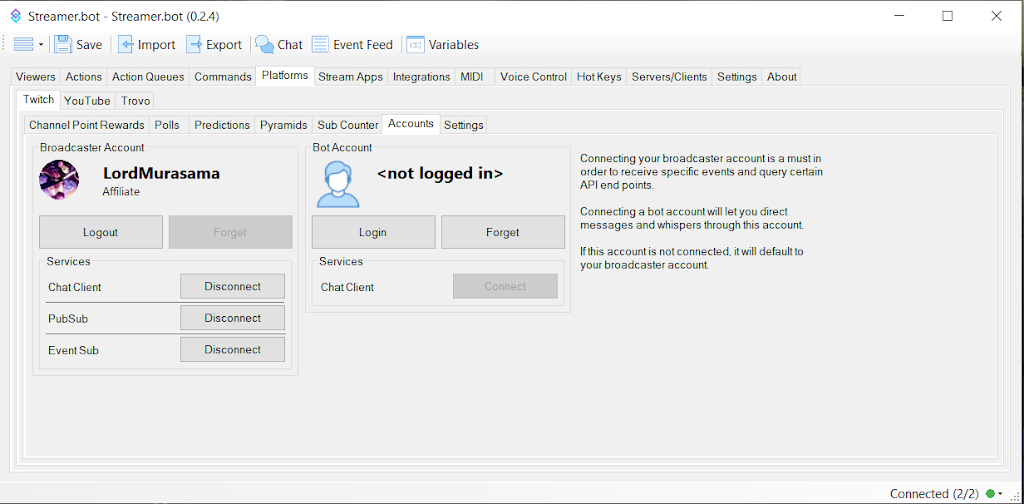Open Variables from the toolbar icon

point(415,44)
